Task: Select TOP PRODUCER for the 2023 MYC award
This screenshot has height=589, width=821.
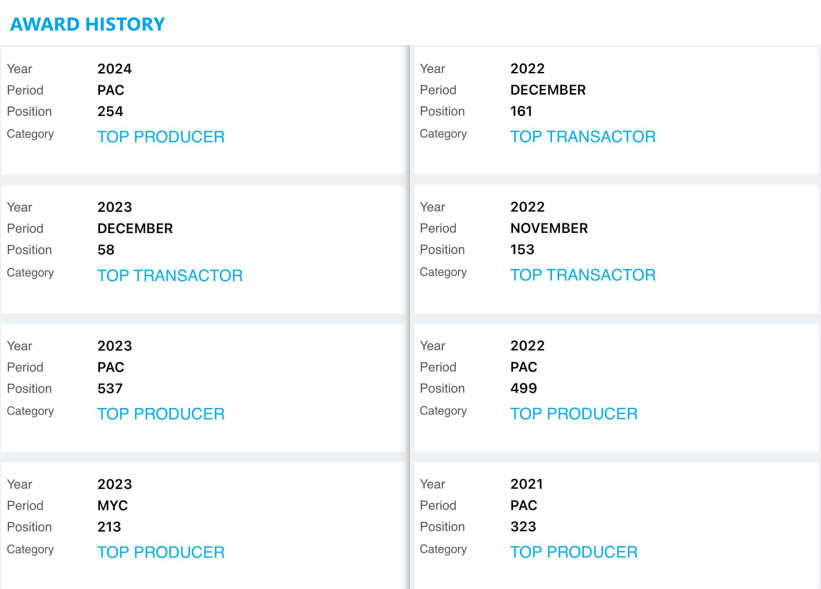Action: click(160, 552)
